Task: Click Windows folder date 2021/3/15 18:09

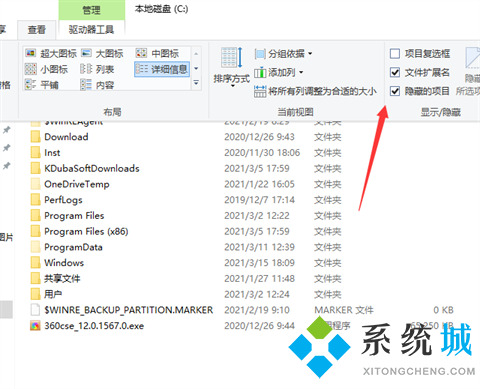Action: pos(259,263)
